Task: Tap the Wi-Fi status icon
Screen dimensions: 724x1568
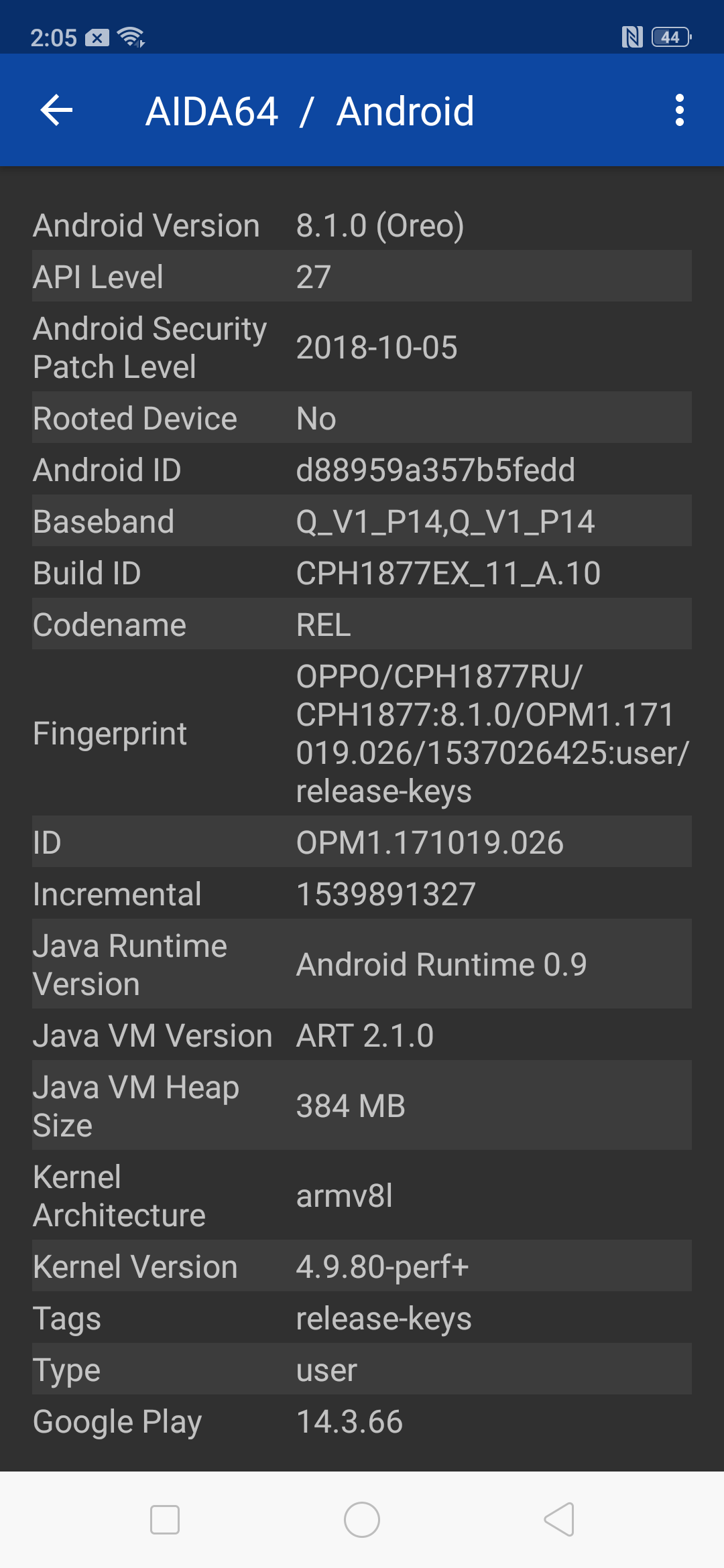Action: coord(131,38)
